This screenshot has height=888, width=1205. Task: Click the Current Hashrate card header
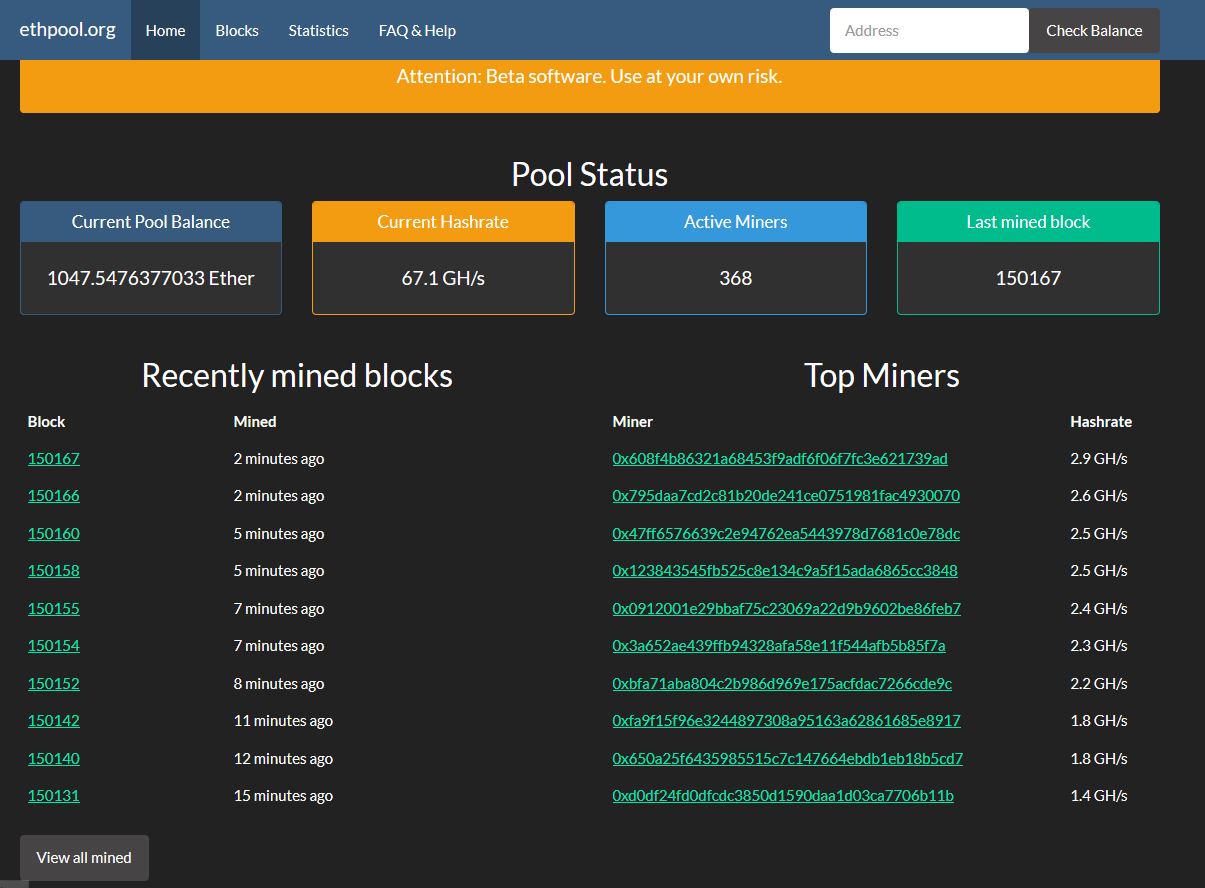pos(443,222)
